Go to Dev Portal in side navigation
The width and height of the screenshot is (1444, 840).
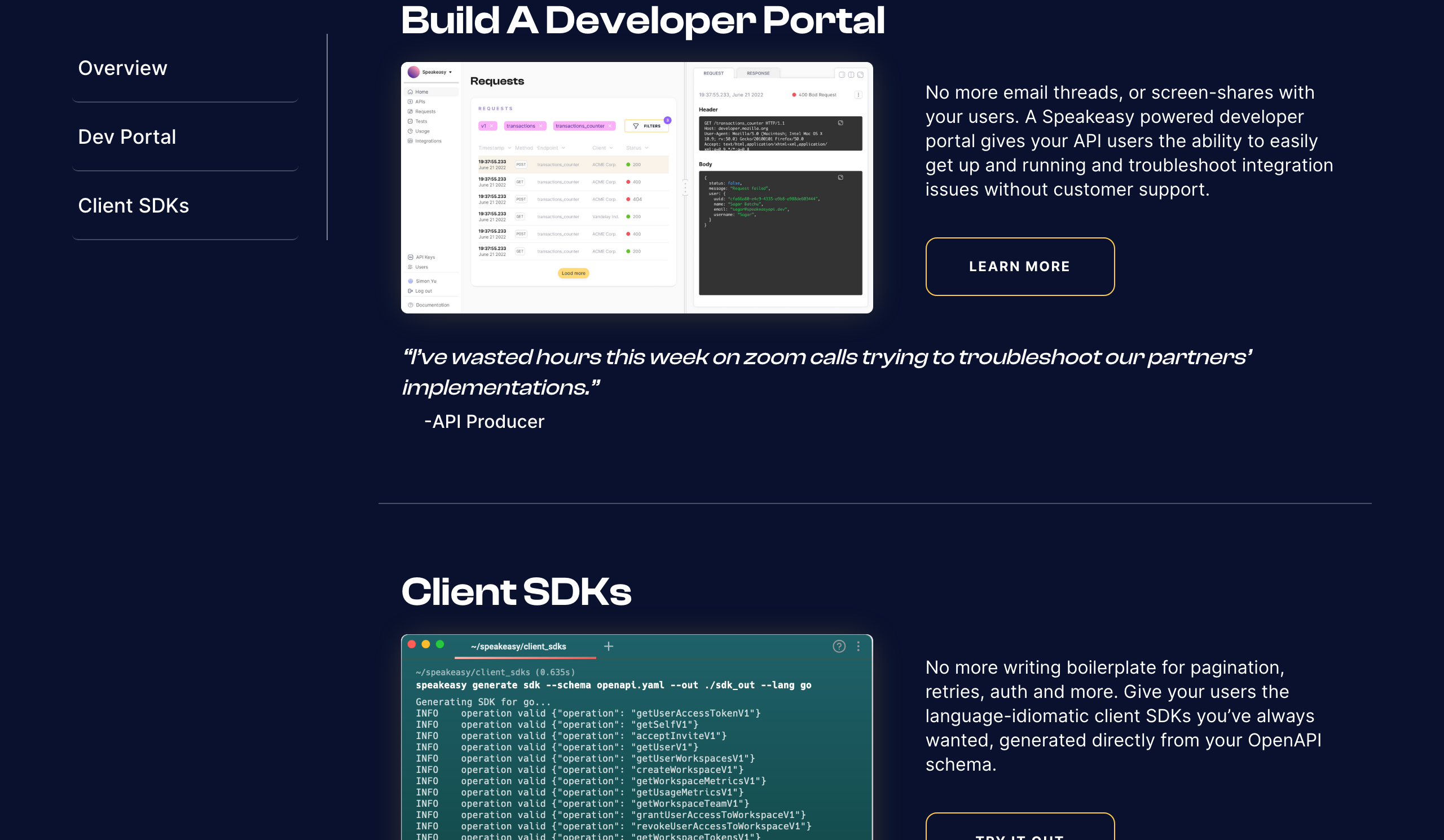pos(127,137)
